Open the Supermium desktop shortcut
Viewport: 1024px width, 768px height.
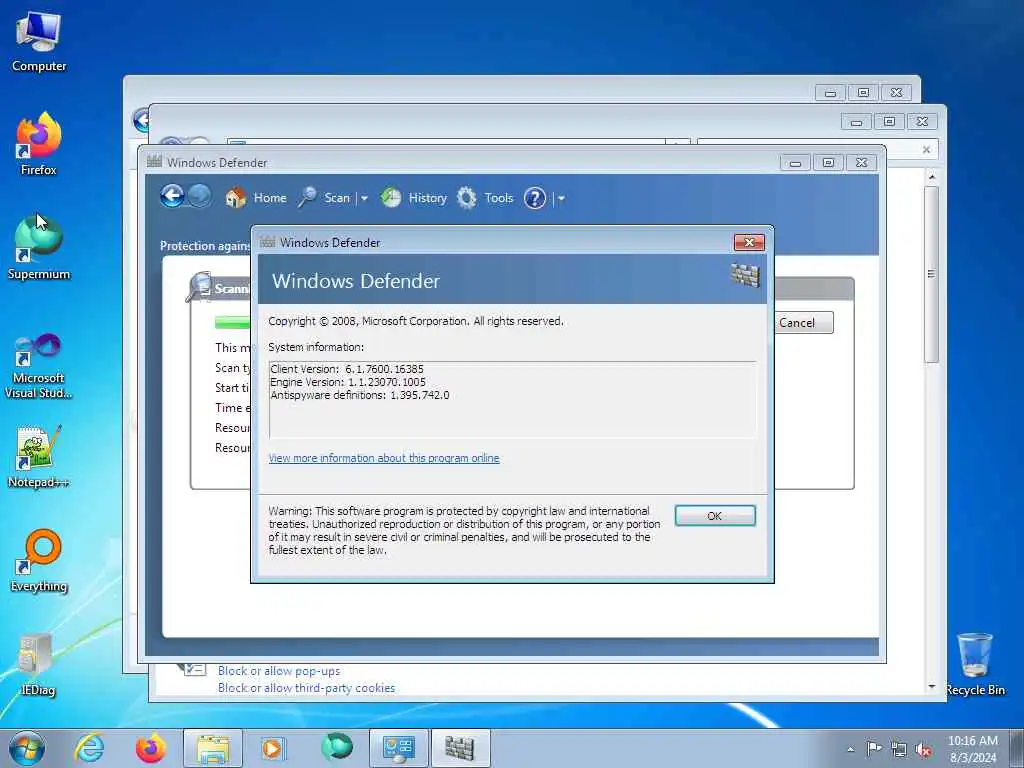click(39, 248)
